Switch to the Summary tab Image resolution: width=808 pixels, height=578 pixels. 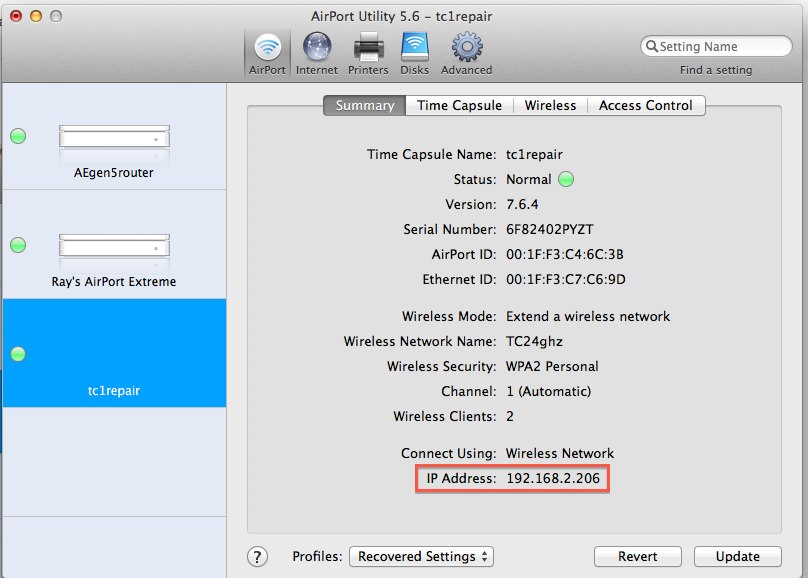[365, 106]
